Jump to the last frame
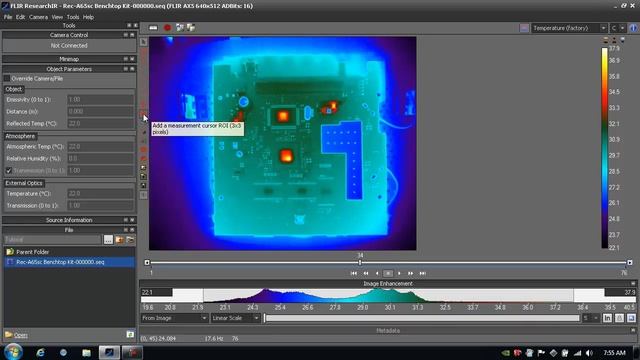This screenshot has width=640, height=360. [x=422, y=273]
